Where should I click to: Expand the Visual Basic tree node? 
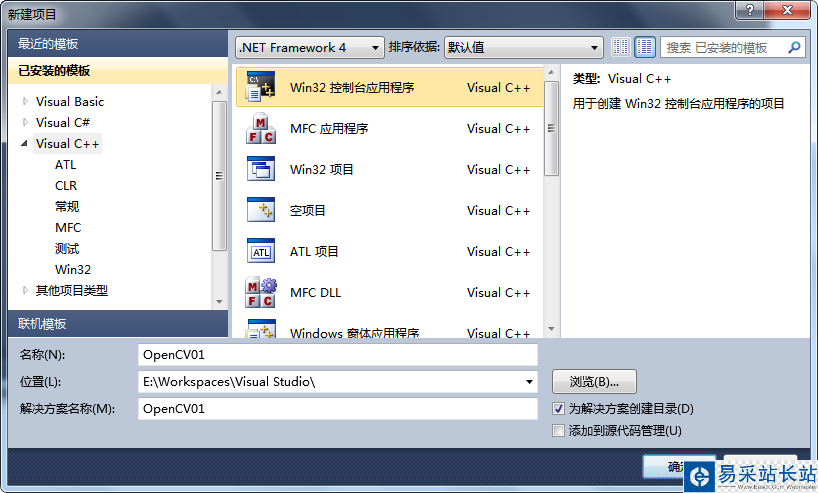coord(25,101)
